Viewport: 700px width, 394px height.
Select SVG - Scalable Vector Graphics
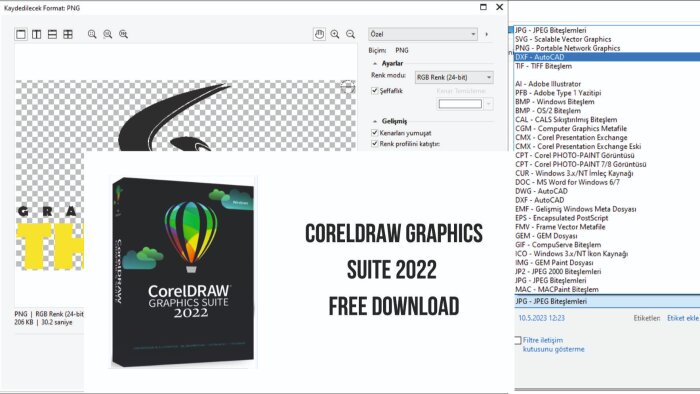click(563, 39)
